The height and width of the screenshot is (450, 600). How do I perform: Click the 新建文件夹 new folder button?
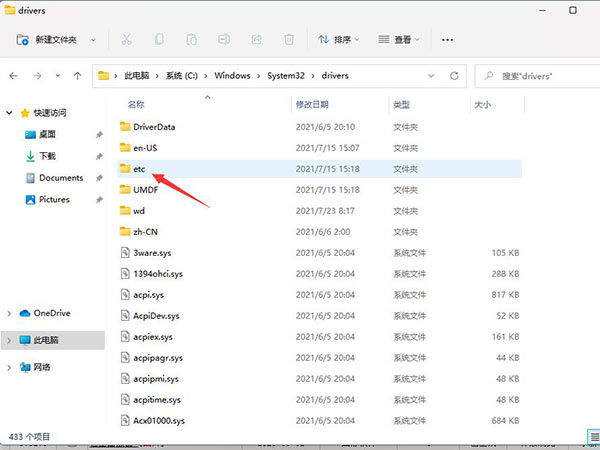(x=57, y=40)
